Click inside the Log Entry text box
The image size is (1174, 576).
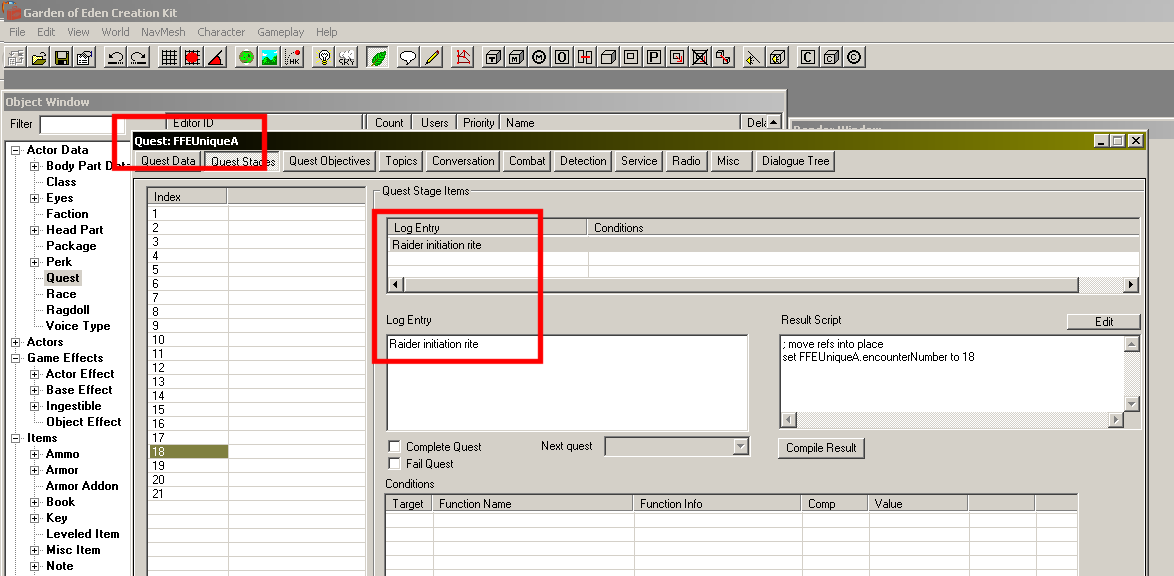(x=567, y=383)
